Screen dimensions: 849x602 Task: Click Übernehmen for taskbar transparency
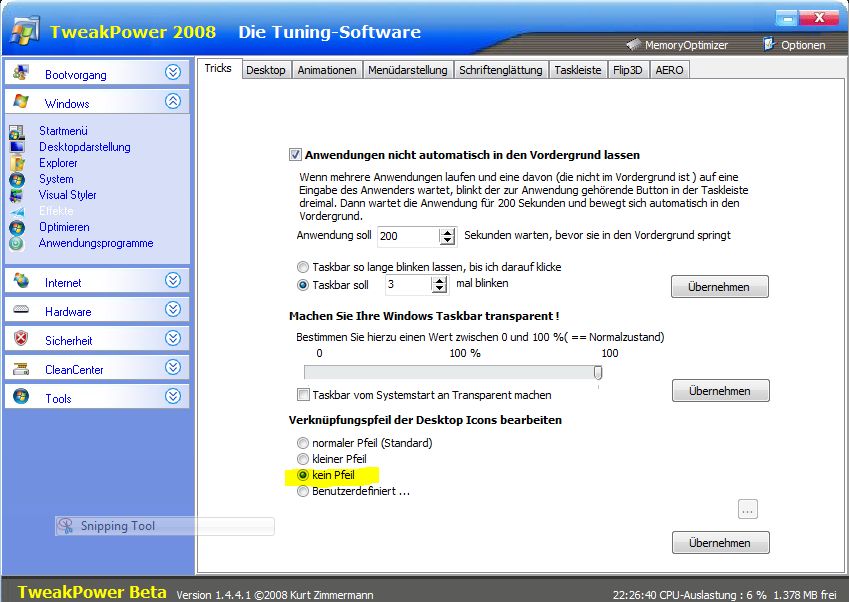click(x=720, y=391)
